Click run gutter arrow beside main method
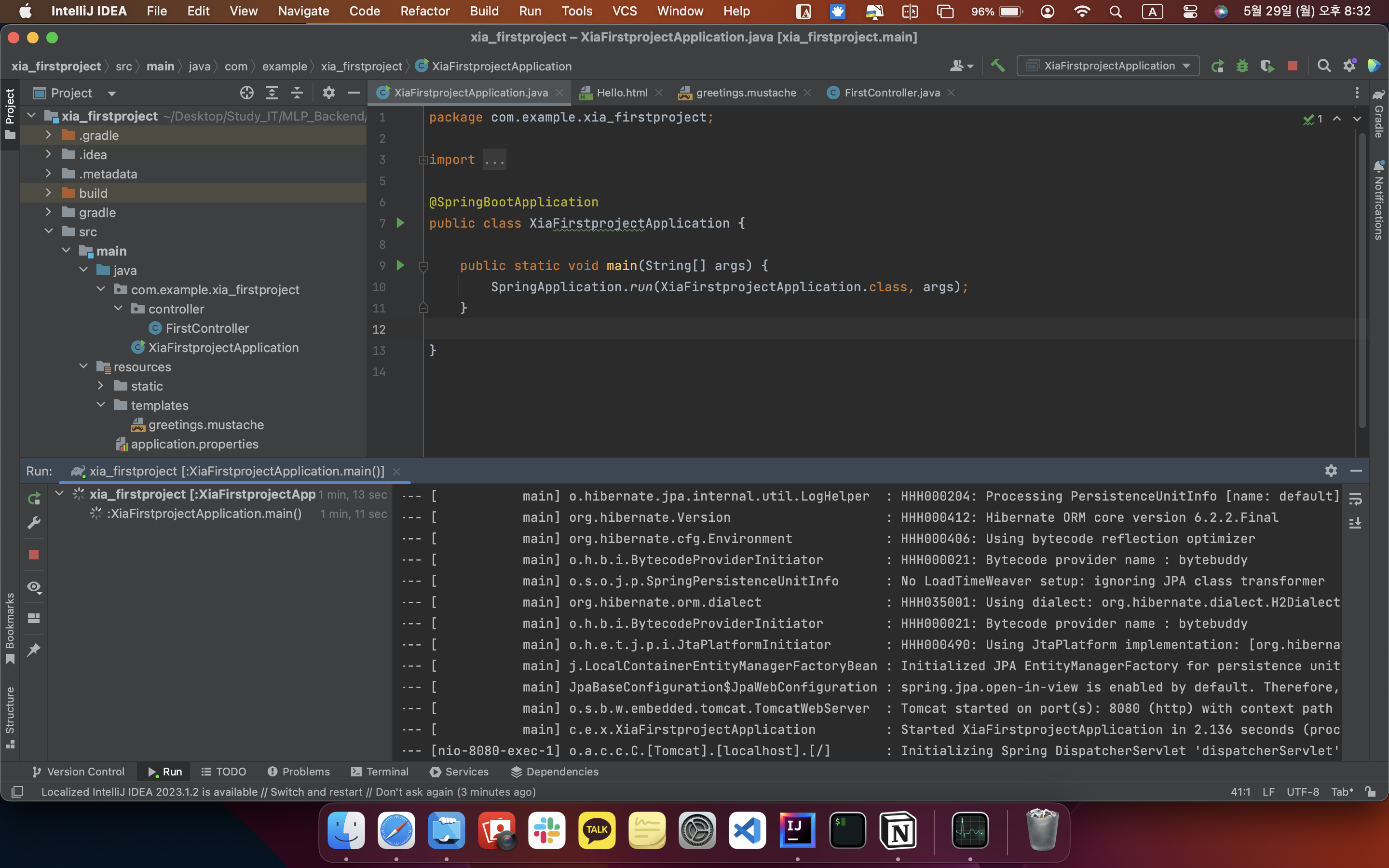Viewport: 1389px width, 868px height. (x=401, y=265)
